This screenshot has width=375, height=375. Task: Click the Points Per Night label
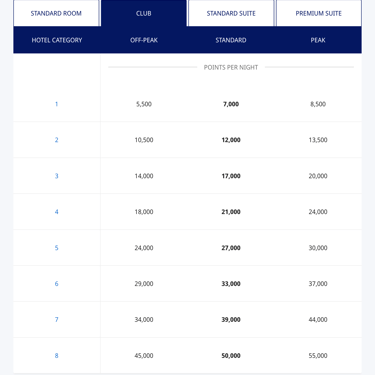pyautogui.click(x=231, y=67)
